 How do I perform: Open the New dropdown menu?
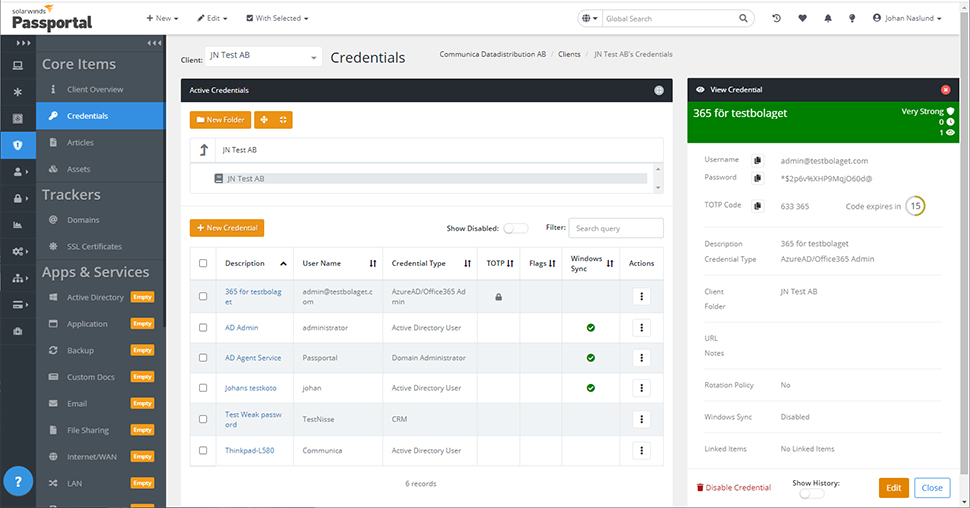(162, 19)
